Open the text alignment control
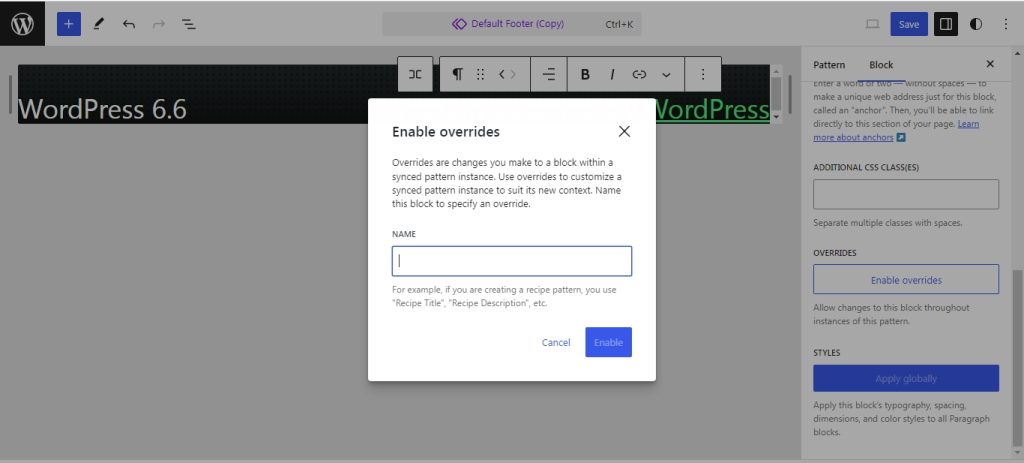This screenshot has height=463, width=1024. [x=549, y=74]
